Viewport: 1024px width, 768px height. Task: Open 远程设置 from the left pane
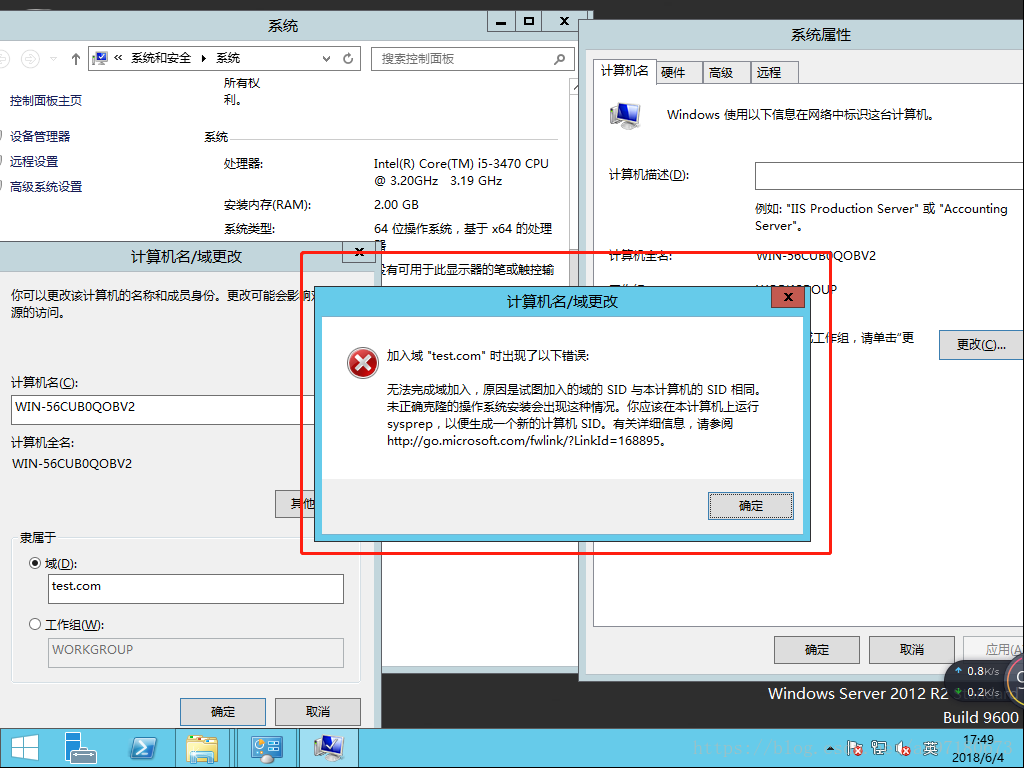point(34,161)
